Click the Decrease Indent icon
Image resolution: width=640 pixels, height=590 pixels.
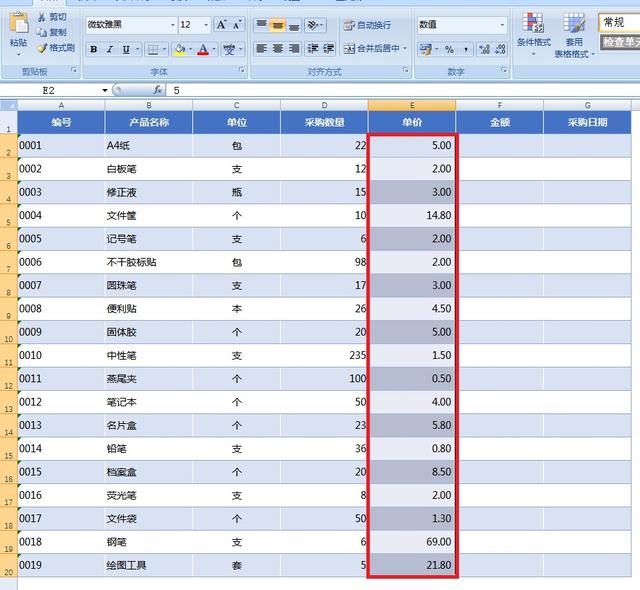tap(313, 49)
